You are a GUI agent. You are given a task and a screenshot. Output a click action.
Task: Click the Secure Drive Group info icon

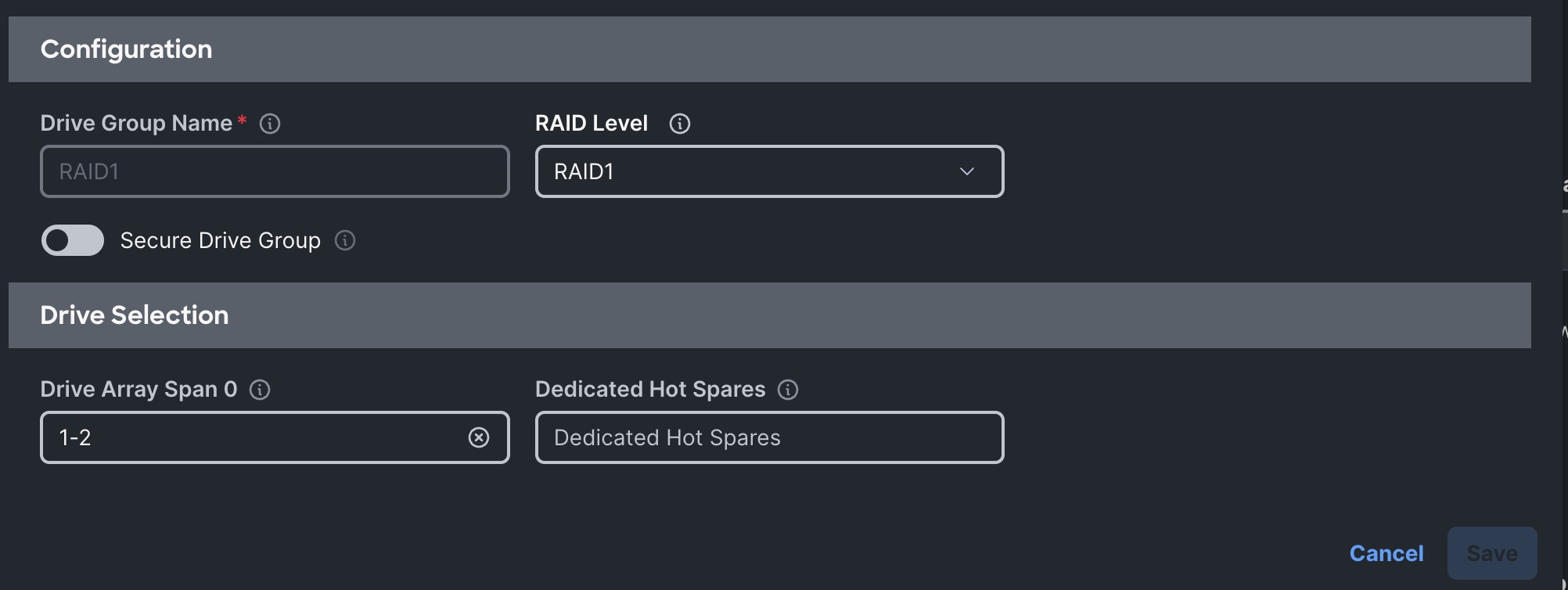(344, 241)
